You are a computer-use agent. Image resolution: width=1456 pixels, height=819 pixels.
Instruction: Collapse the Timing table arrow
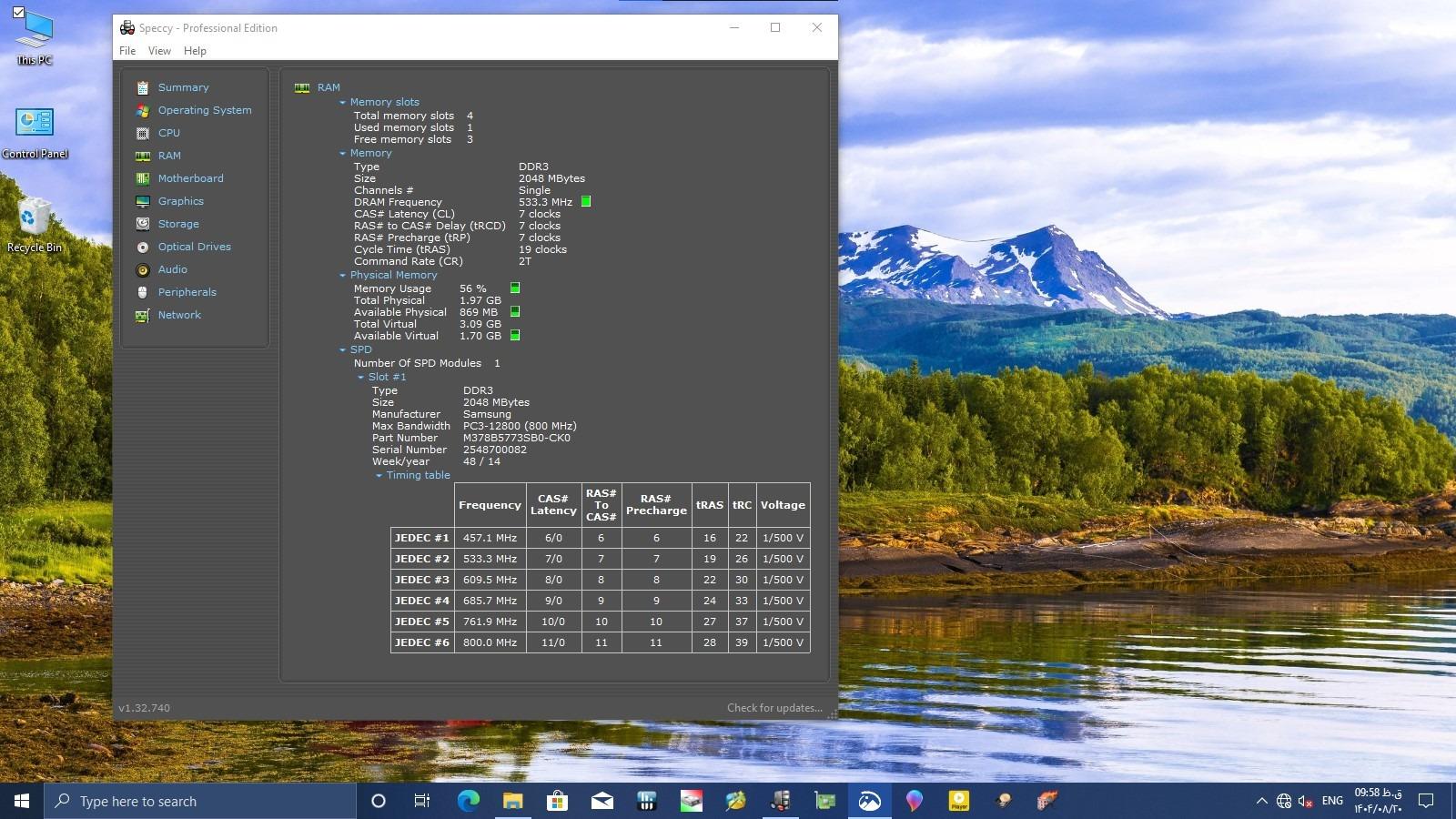pyautogui.click(x=379, y=476)
